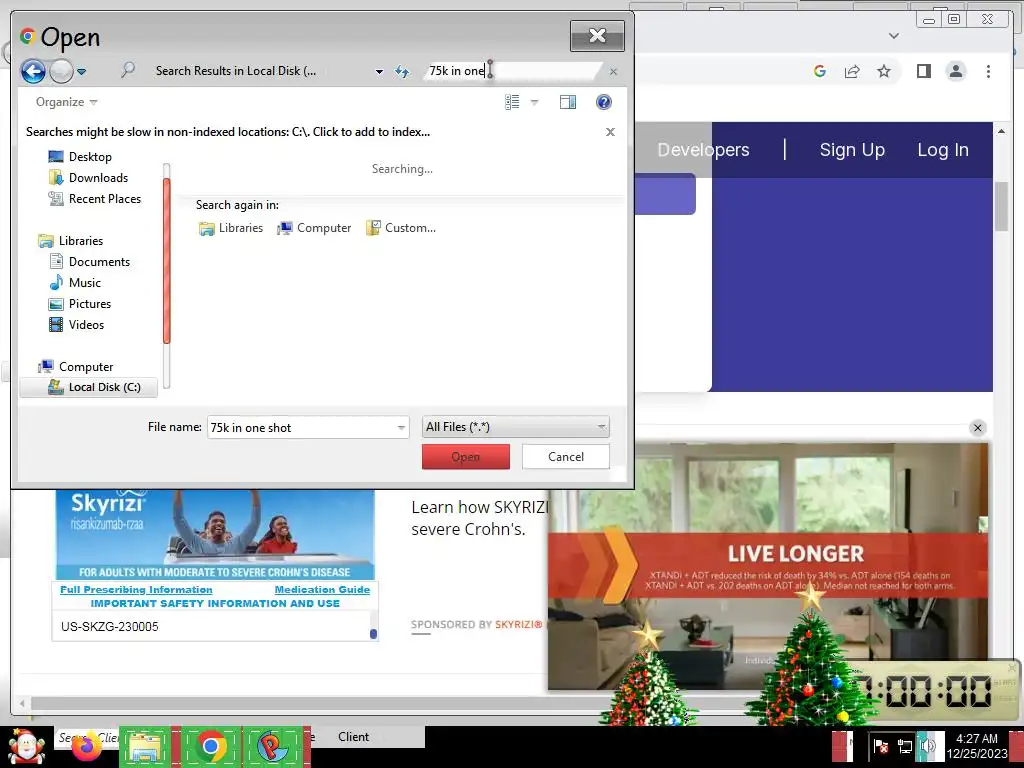1024x768 pixels.
Task: Open Chrome three-dot menu
Action: point(988,71)
